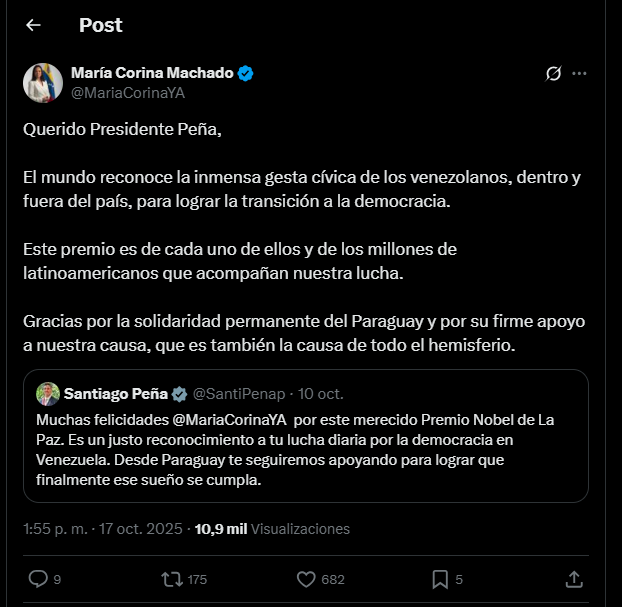The image size is (622, 607).
Task: Reply using the comment bubble icon
Action: click(38, 578)
